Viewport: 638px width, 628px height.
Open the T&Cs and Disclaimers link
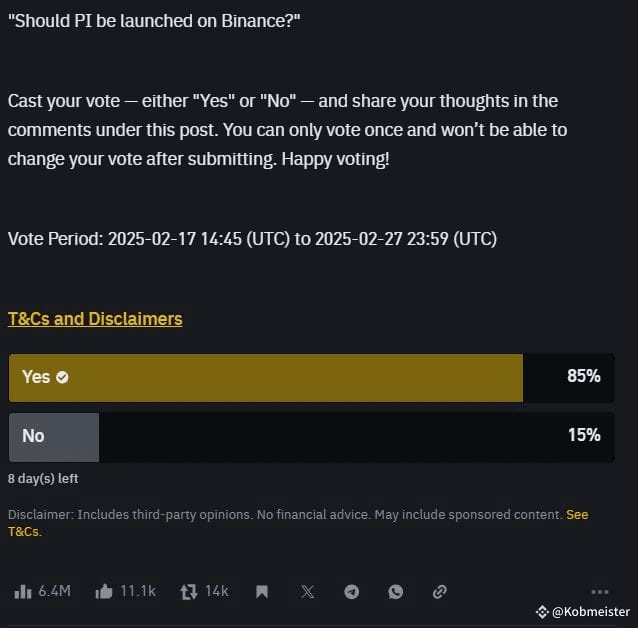[x=95, y=319]
